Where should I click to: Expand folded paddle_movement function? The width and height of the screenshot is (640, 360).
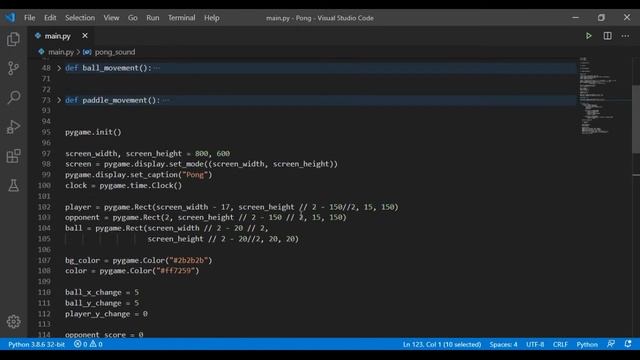coord(59,100)
